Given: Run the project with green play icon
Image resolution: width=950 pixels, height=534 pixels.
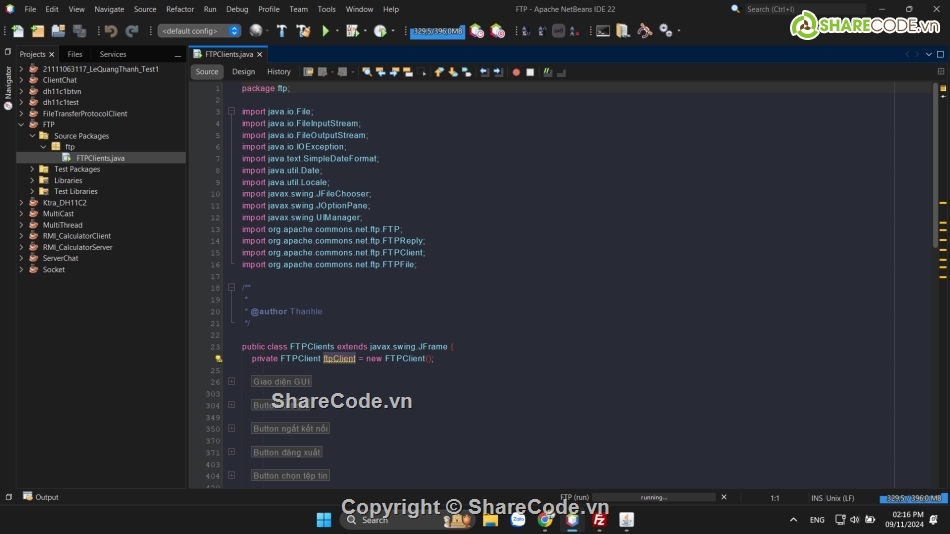Looking at the screenshot, I should [x=325, y=31].
